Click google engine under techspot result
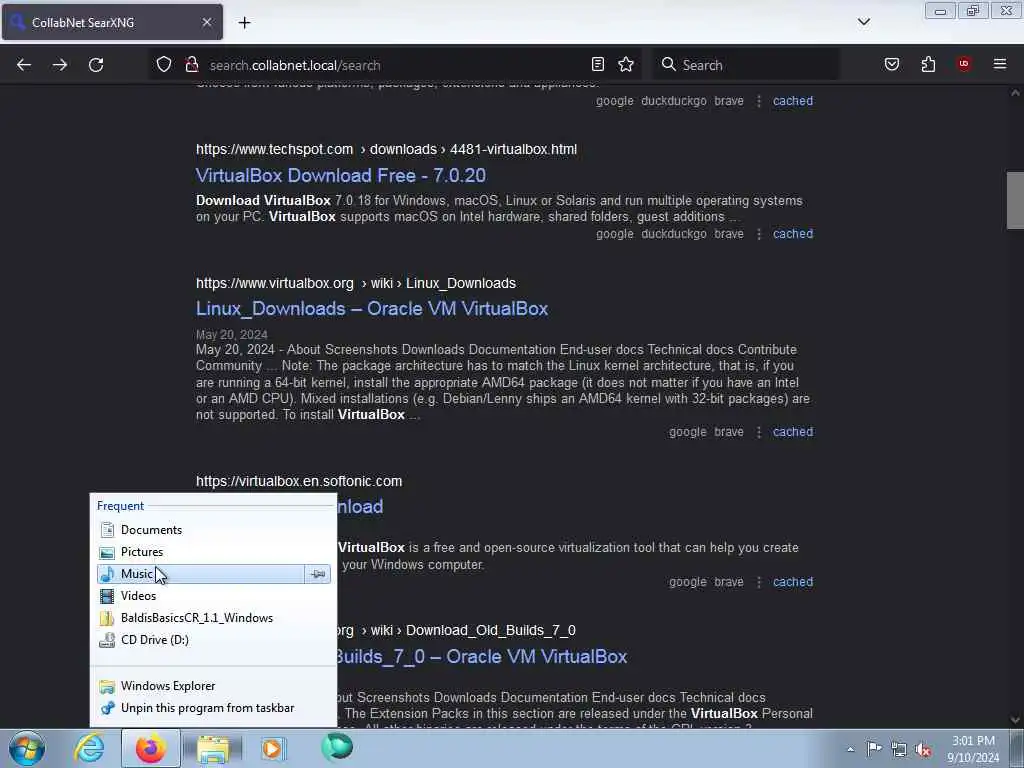The image size is (1024, 768). pyautogui.click(x=615, y=234)
